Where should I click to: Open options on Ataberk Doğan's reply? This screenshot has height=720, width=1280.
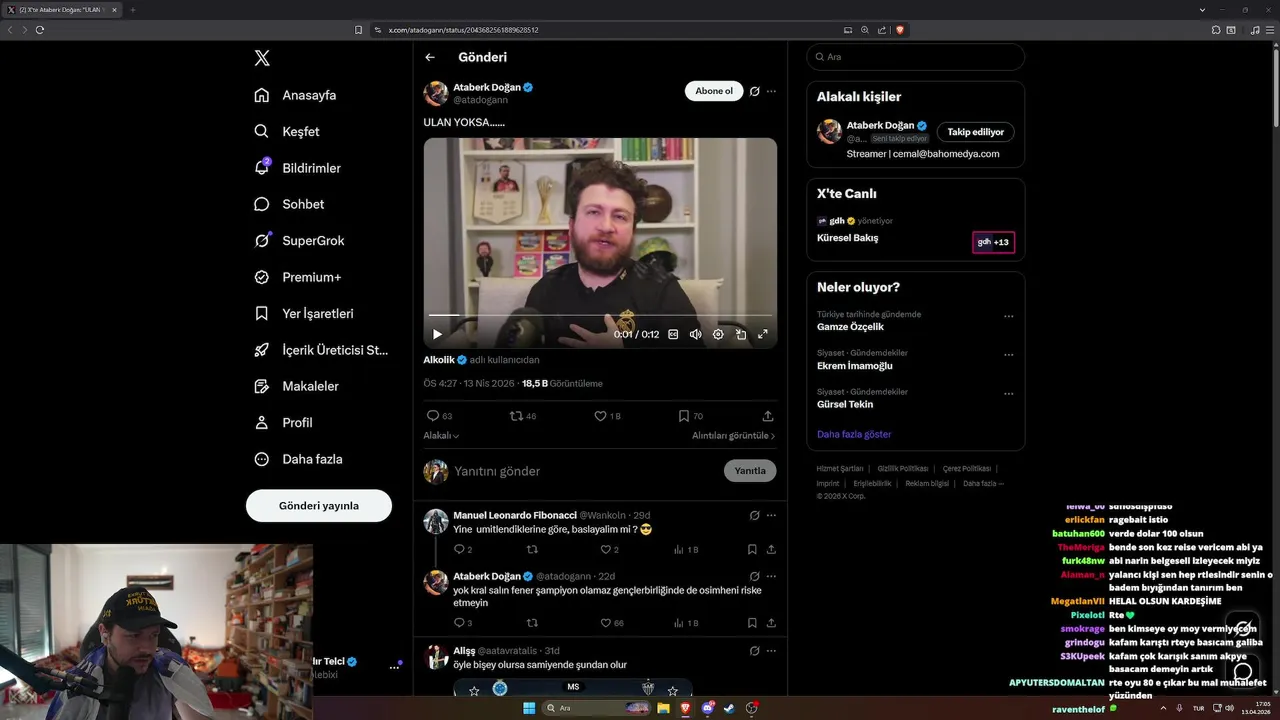coord(771,576)
